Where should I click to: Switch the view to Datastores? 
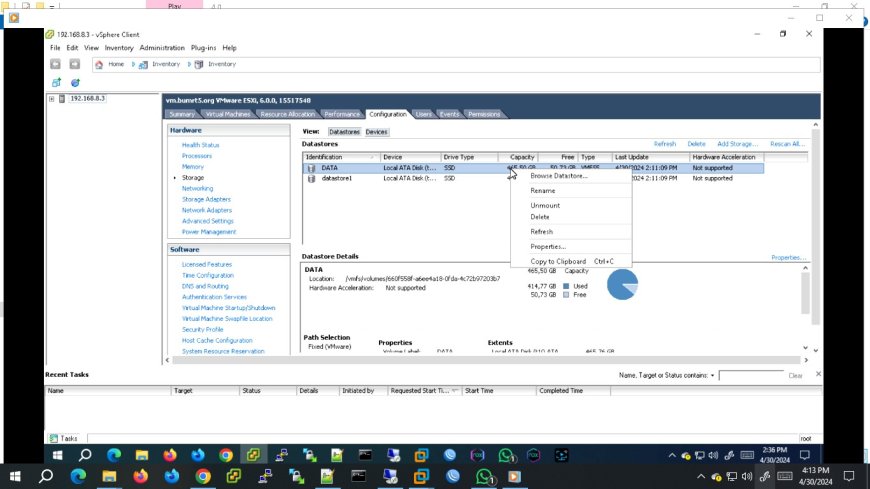pos(344,132)
